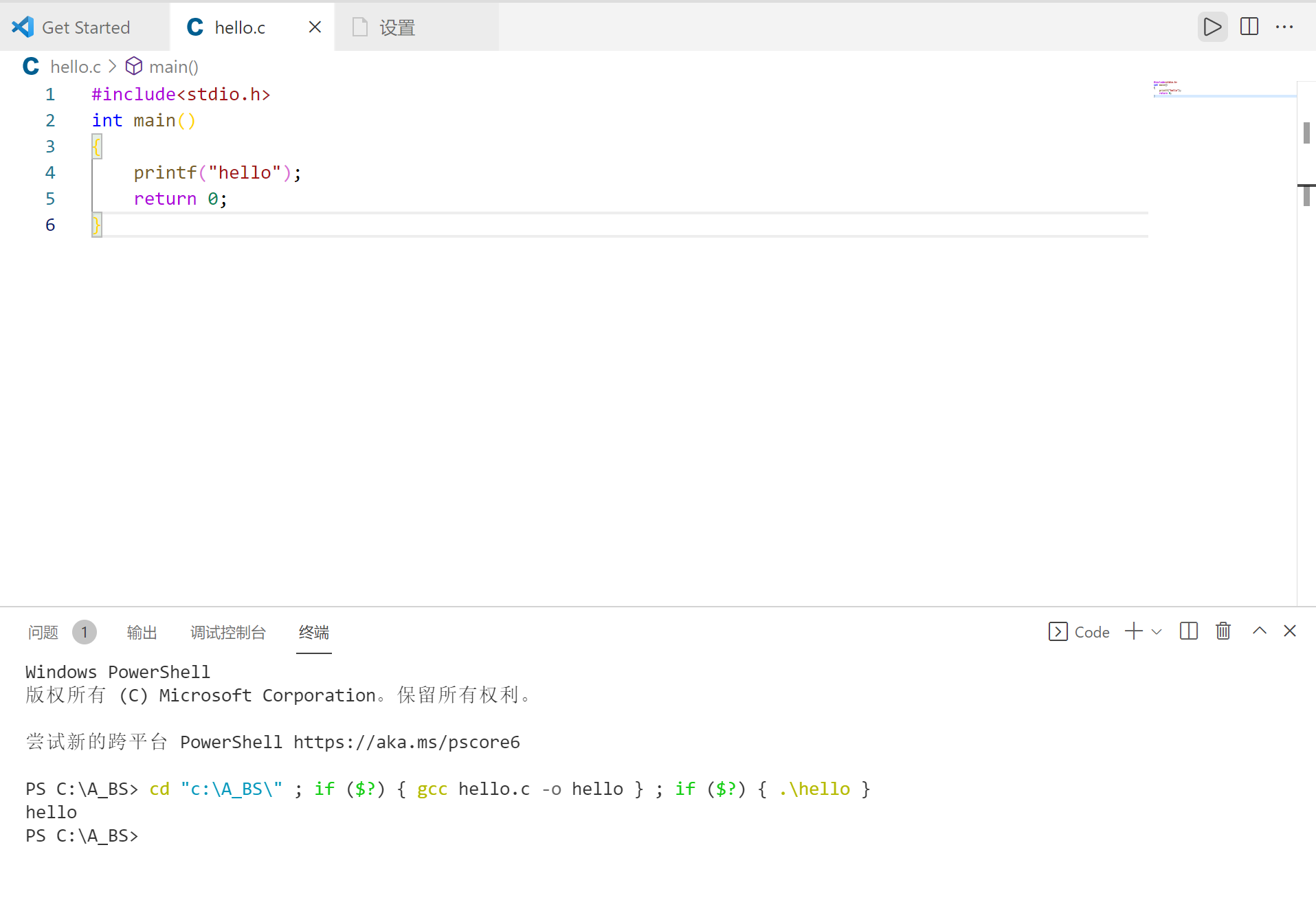Viewport: 1316px width, 922px height.
Task: Open more editor actions with the ellipsis icon
Action: (1285, 27)
